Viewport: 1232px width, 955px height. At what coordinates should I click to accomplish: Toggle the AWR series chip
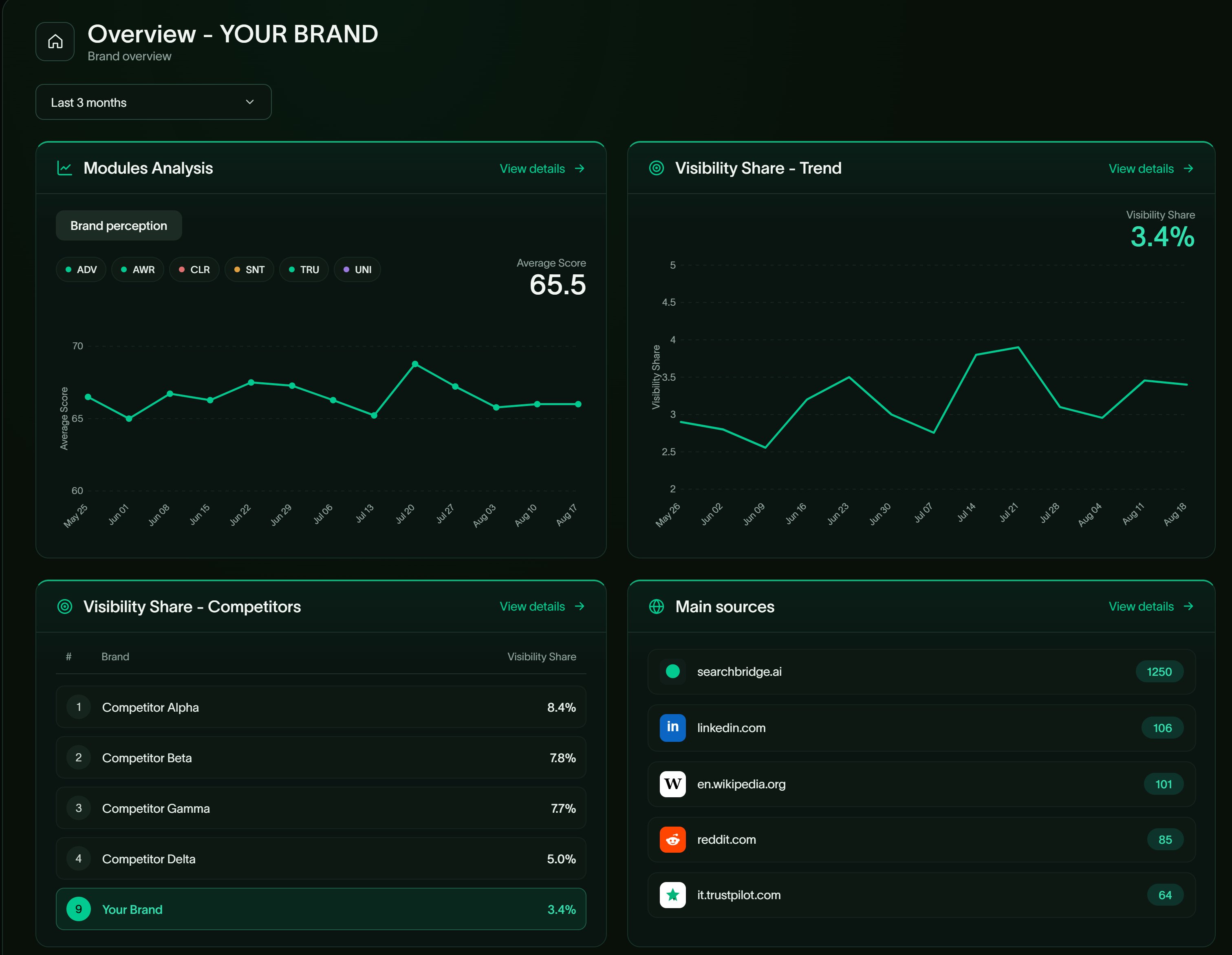(x=138, y=270)
